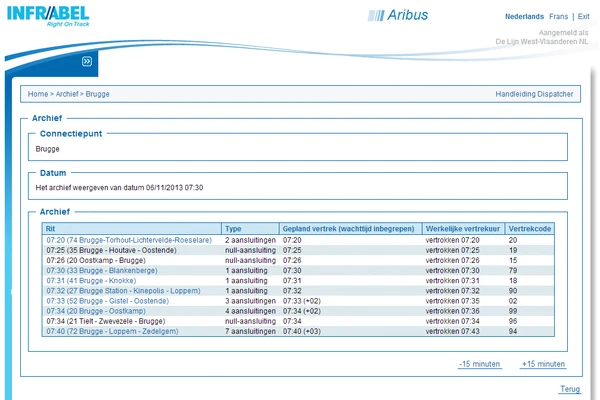Viewport: 600px width, 400px height.
Task: Click the Brugge connection point text
Action: click(47, 149)
